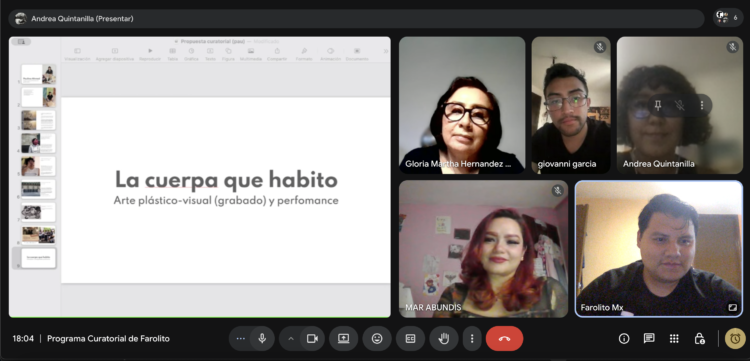This screenshot has height=361, width=750.
Task: Open audio settings dots beside microphone
Action: click(x=241, y=339)
